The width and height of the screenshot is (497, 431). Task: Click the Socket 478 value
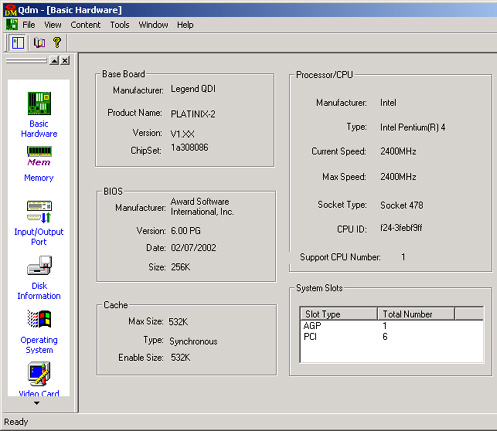402,205
